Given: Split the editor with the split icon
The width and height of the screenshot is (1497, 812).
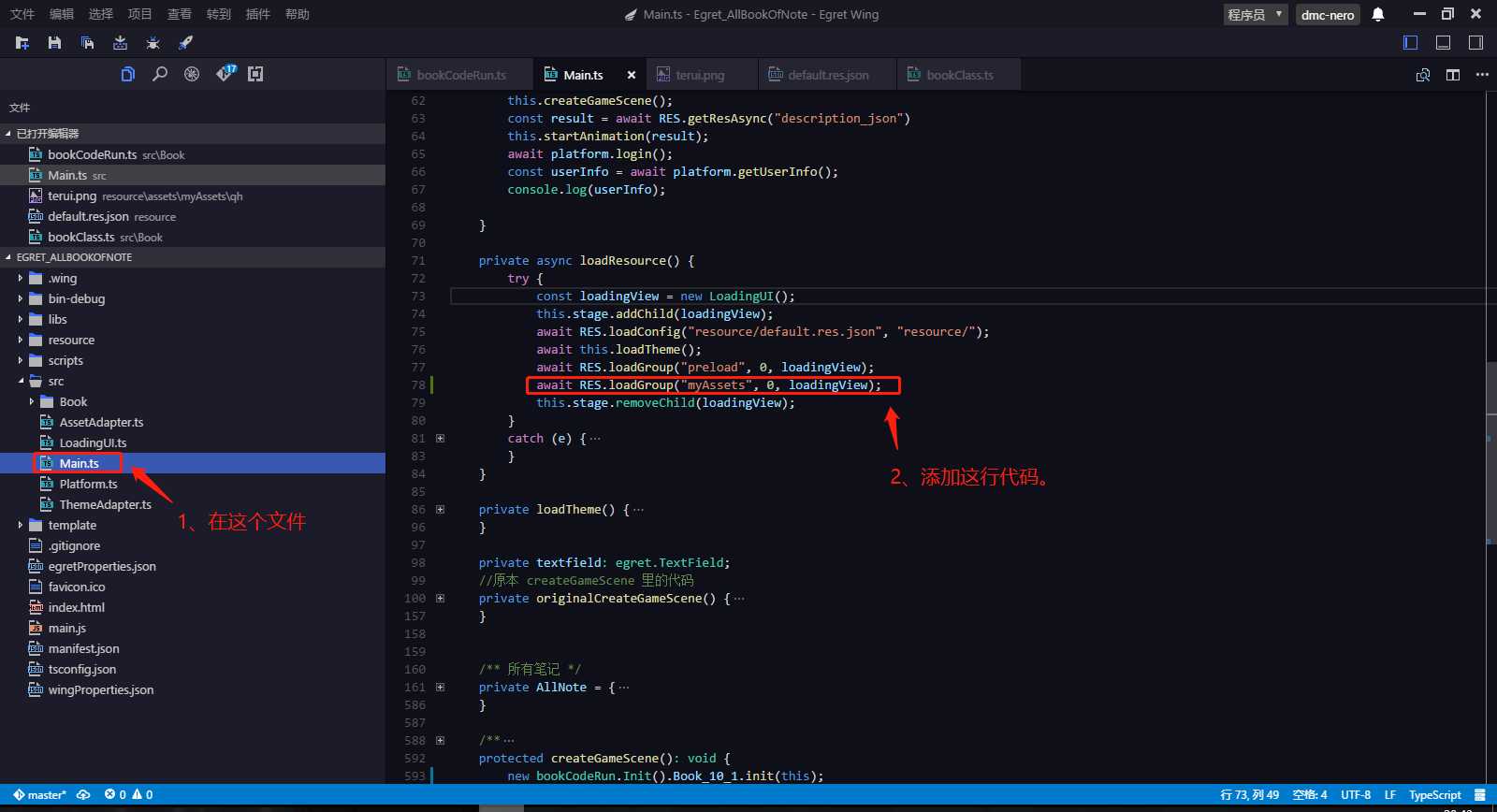Looking at the screenshot, I should pyautogui.click(x=1453, y=75).
